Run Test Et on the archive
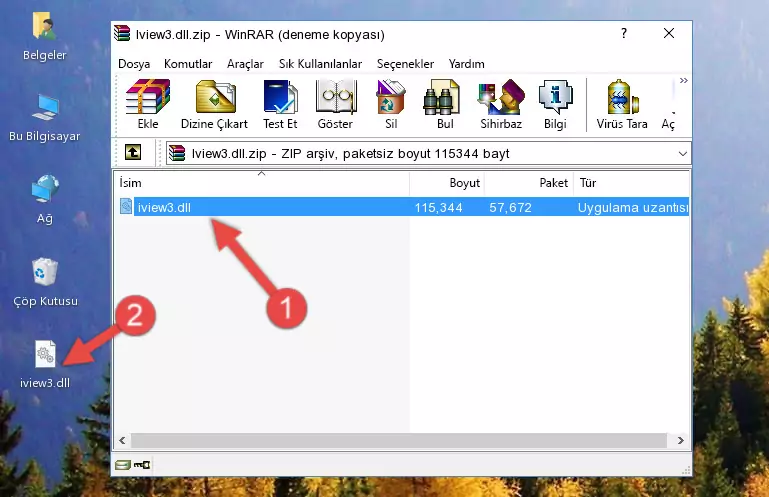 (x=280, y=105)
